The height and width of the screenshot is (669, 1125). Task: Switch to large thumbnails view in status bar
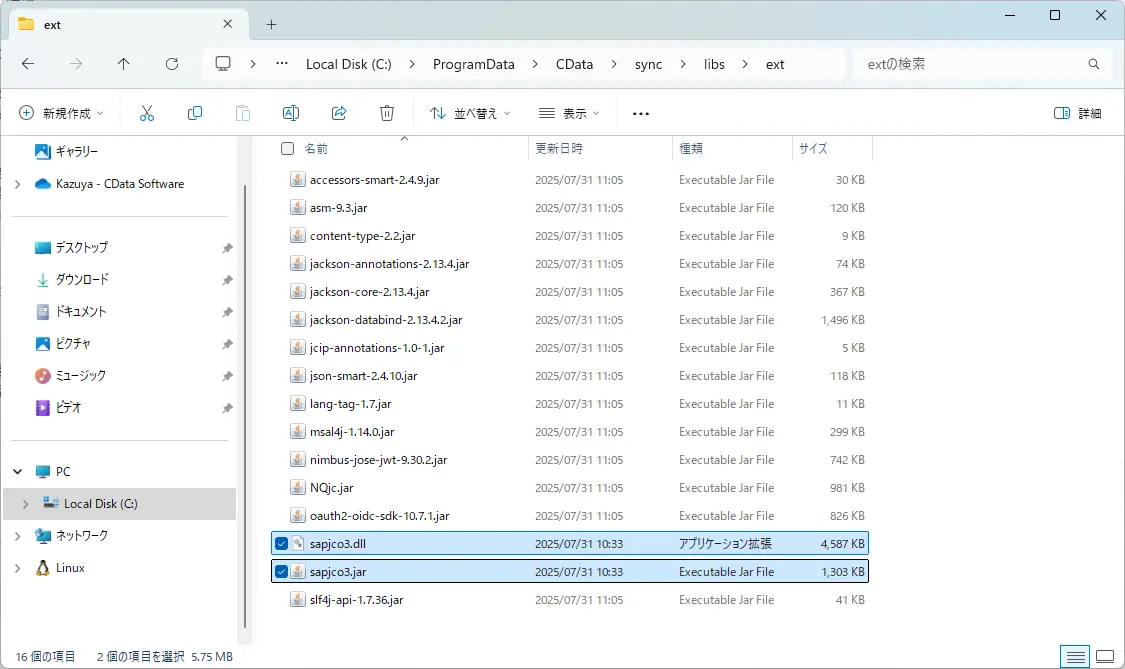tap(1104, 657)
